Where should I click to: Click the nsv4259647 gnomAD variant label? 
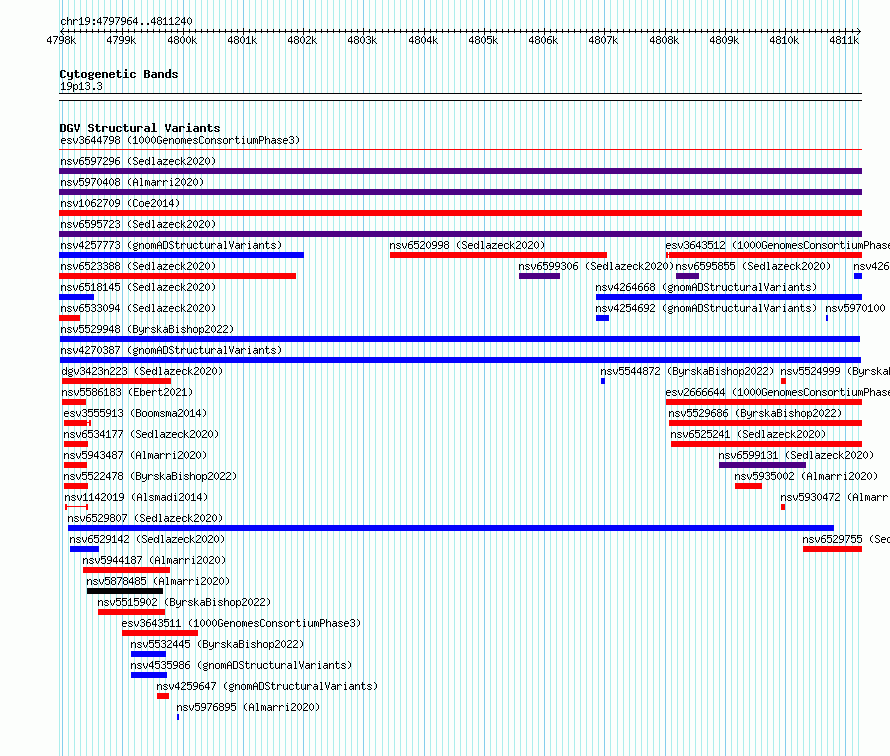point(267,686)
